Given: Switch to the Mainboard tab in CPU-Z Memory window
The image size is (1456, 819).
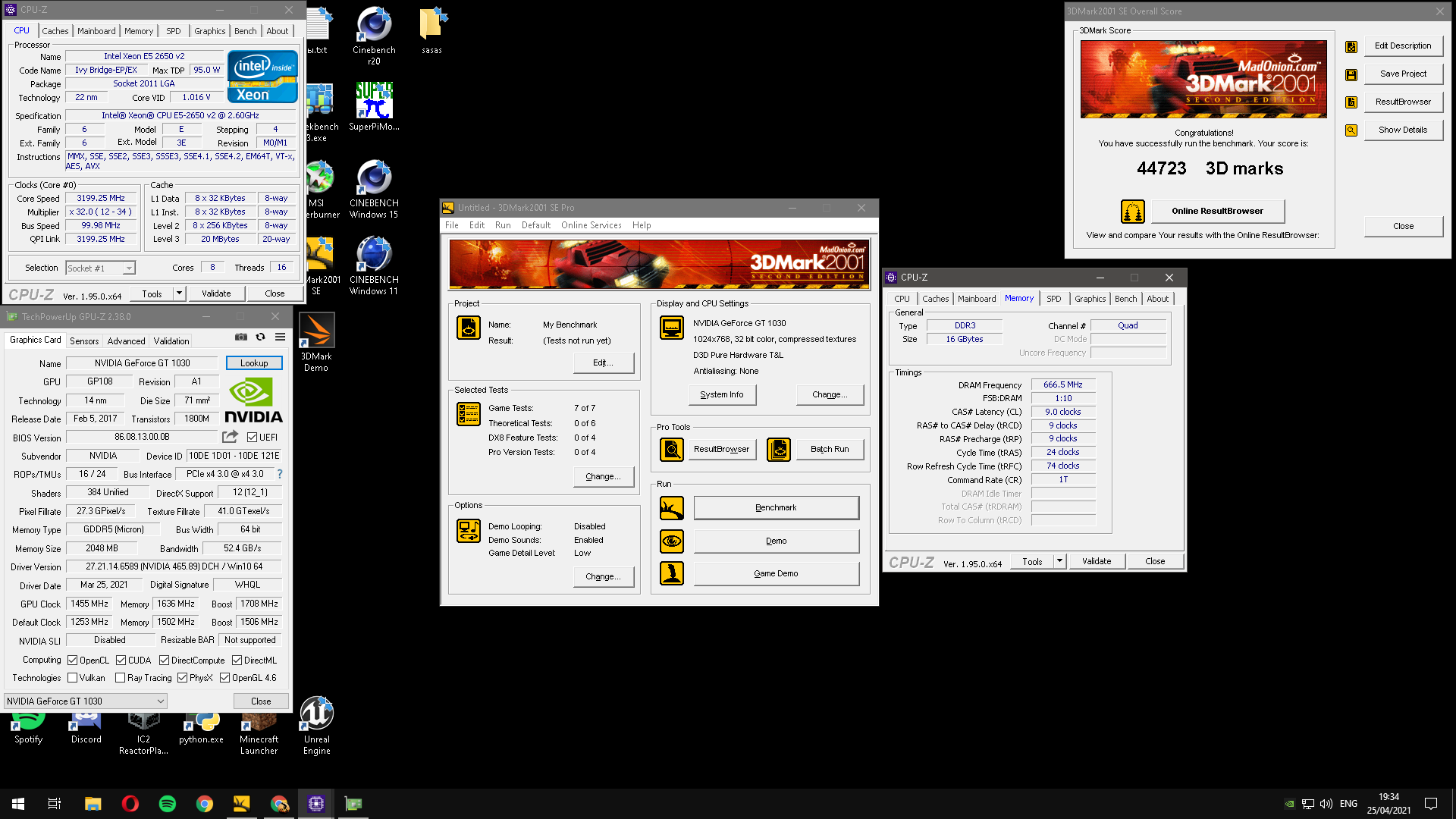Looking at the screenshot, I should click(x=977, y=299).
